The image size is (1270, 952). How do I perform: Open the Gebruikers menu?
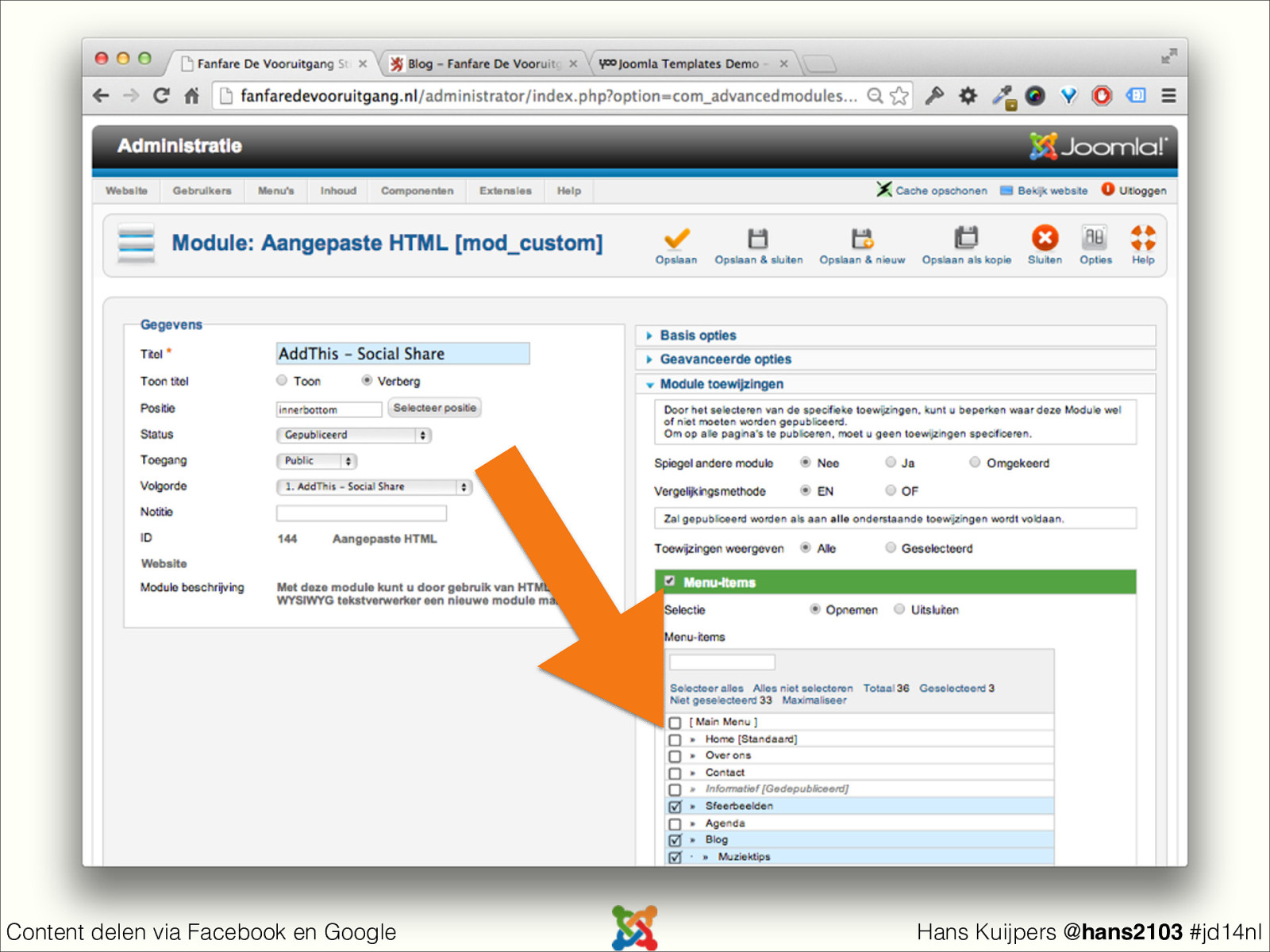click(x=202, y=191)
